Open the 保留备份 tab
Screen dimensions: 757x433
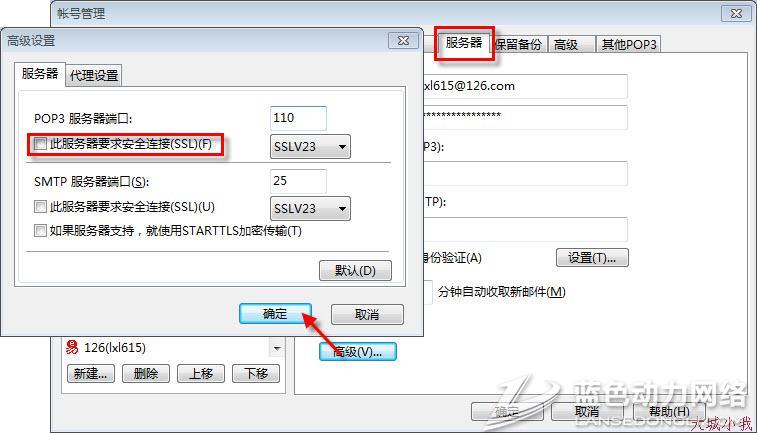coord(518,45)
